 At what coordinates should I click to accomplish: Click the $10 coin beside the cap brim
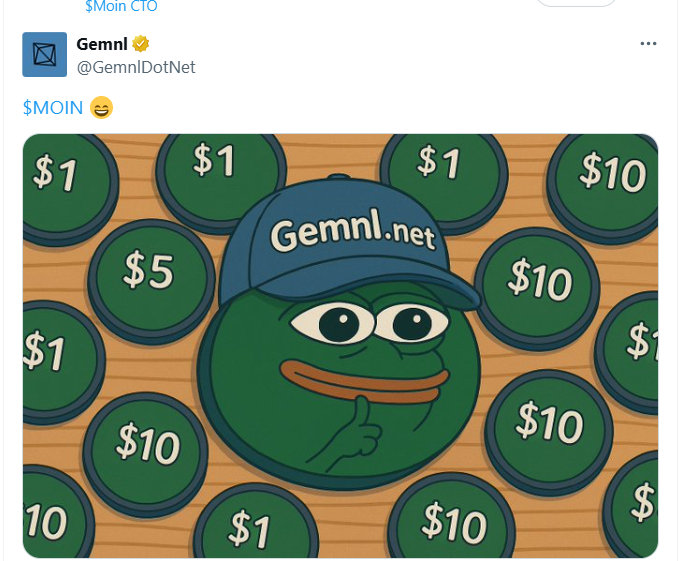click(x=537, y=287)
